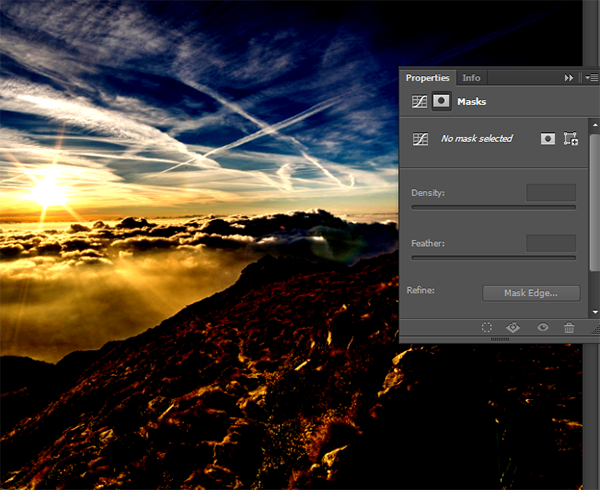Add a vector mask
600x490 pixels.
(x=571, y=139)
